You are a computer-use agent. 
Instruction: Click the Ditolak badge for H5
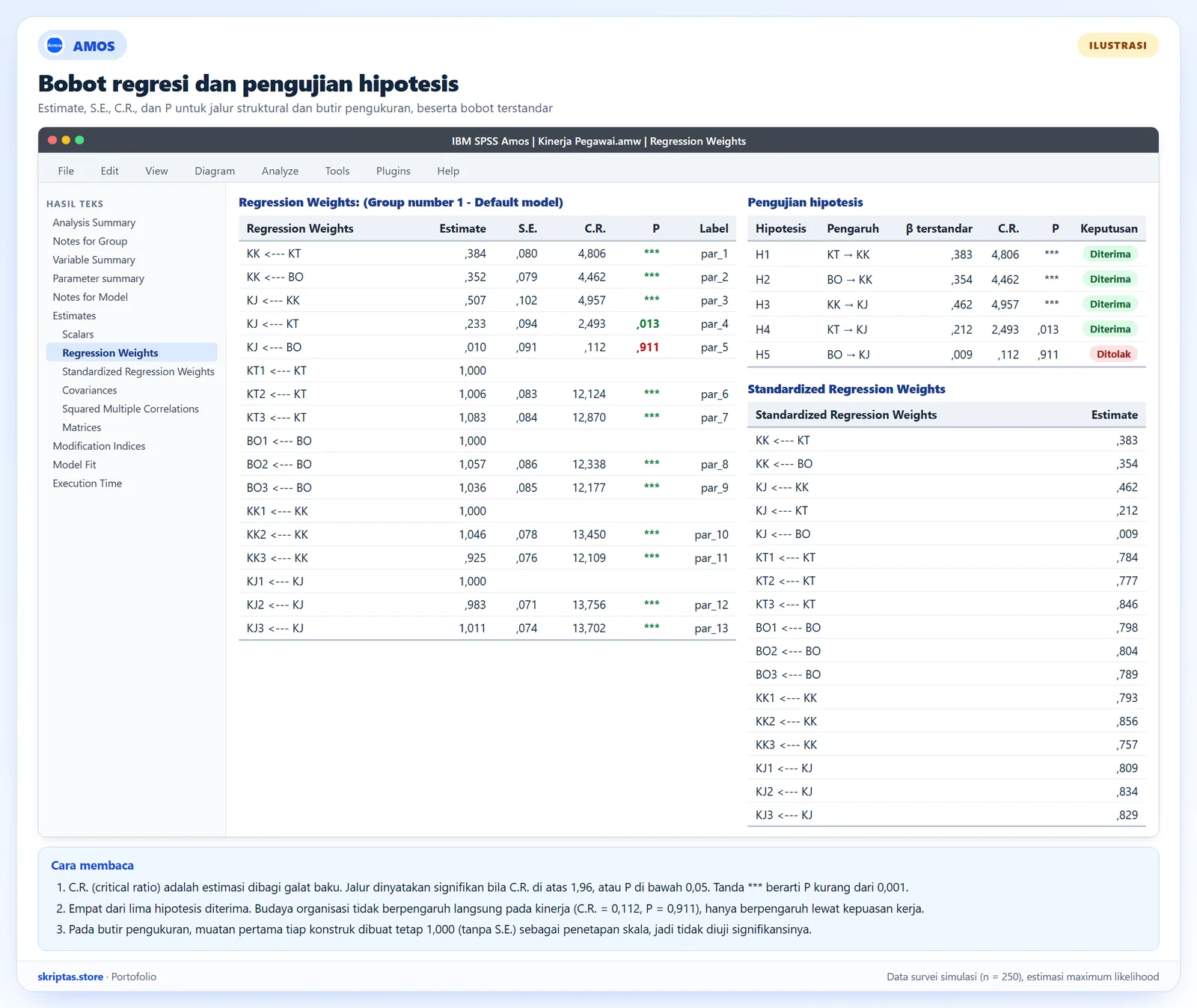pos(1113,354)
